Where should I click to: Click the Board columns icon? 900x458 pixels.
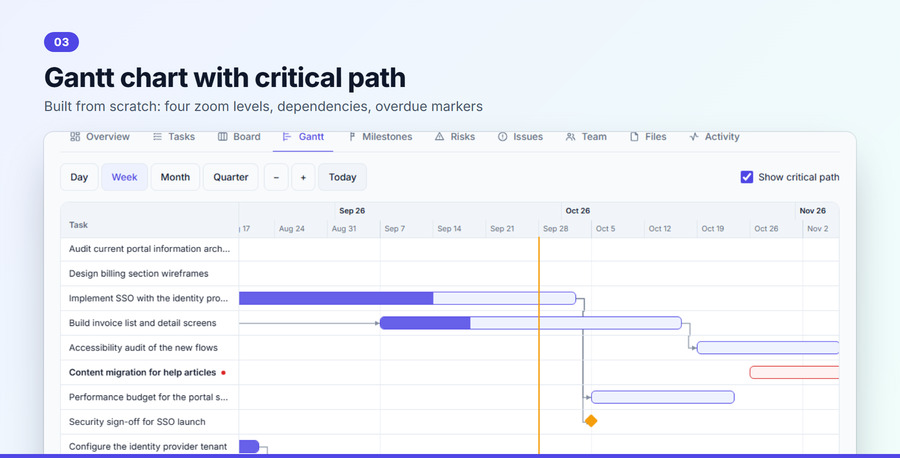point(223,137)
